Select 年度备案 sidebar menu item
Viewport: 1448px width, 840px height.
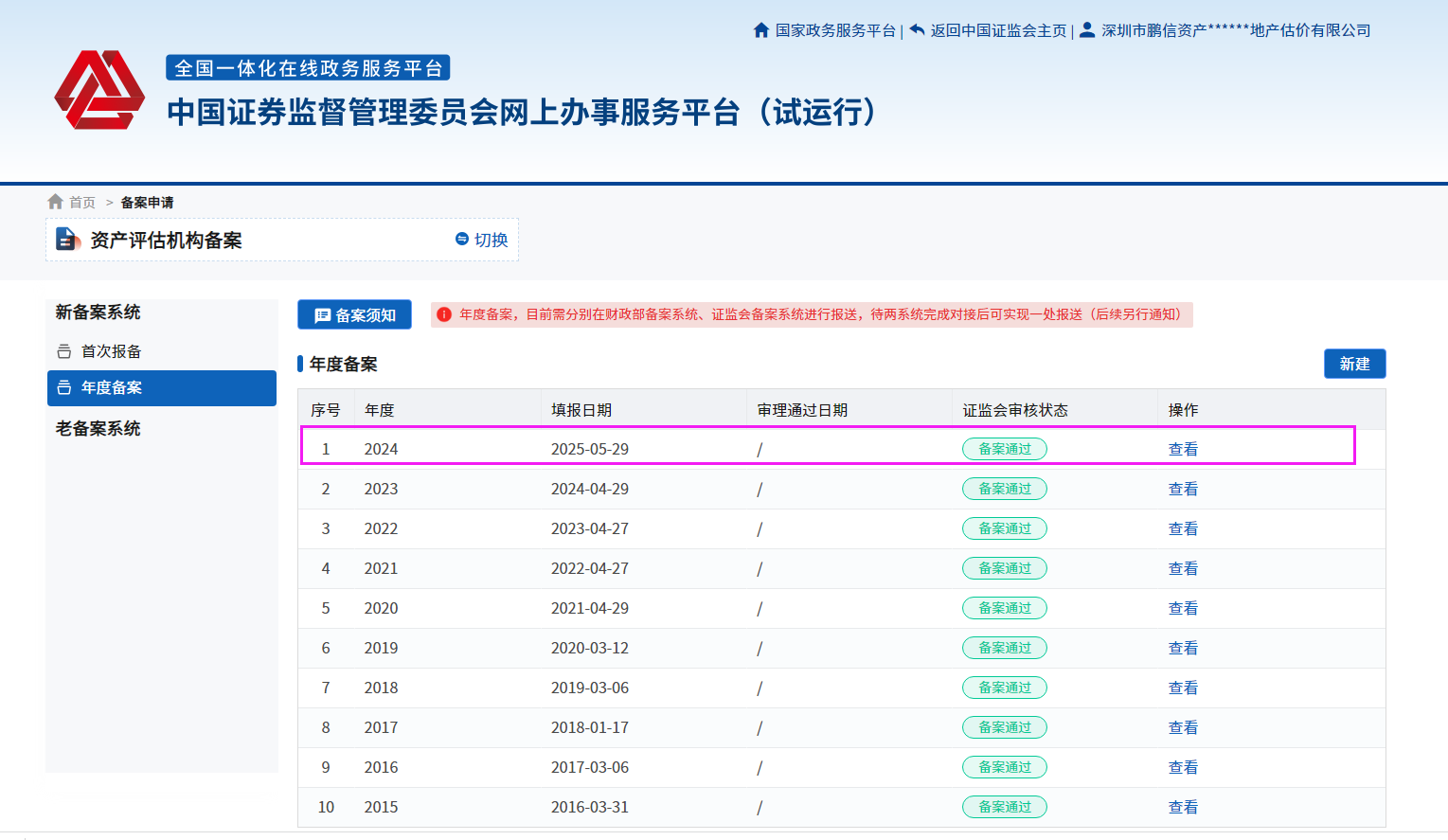(111, 387)
